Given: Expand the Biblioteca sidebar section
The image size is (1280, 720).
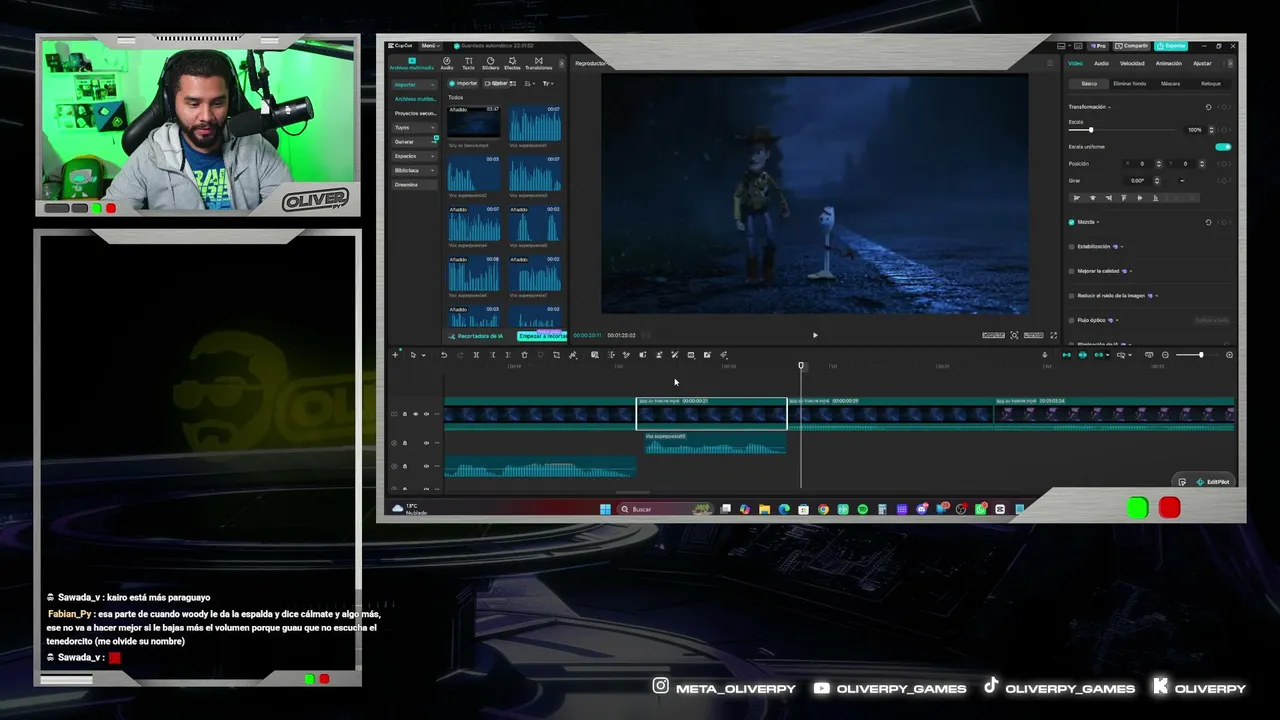Looking at the screenshot, I should click(415, 170).
